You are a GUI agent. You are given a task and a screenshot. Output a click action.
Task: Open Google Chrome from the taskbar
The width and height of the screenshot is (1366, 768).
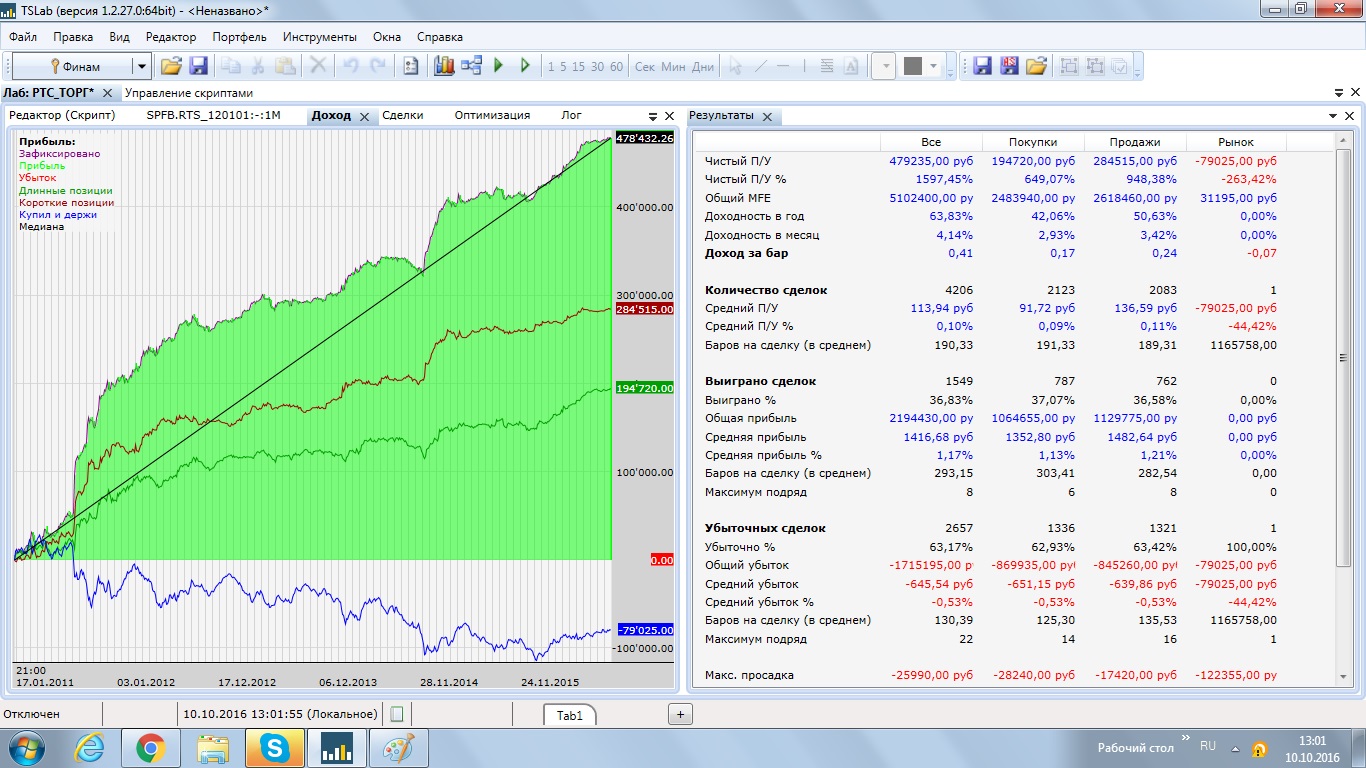pyautogui.click(x=151, y=747)
